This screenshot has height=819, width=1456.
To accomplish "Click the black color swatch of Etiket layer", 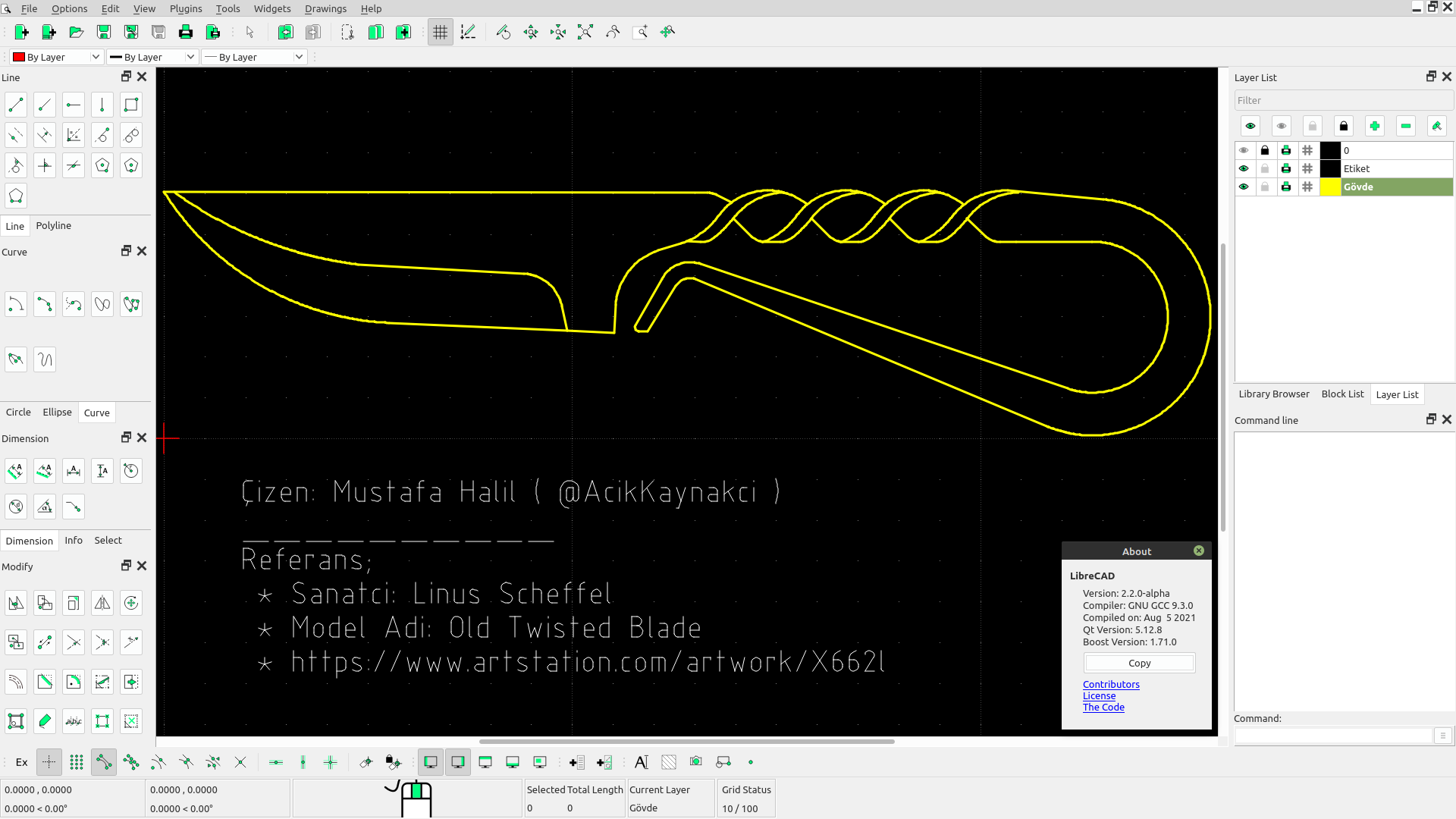I will click(1330, 168).
